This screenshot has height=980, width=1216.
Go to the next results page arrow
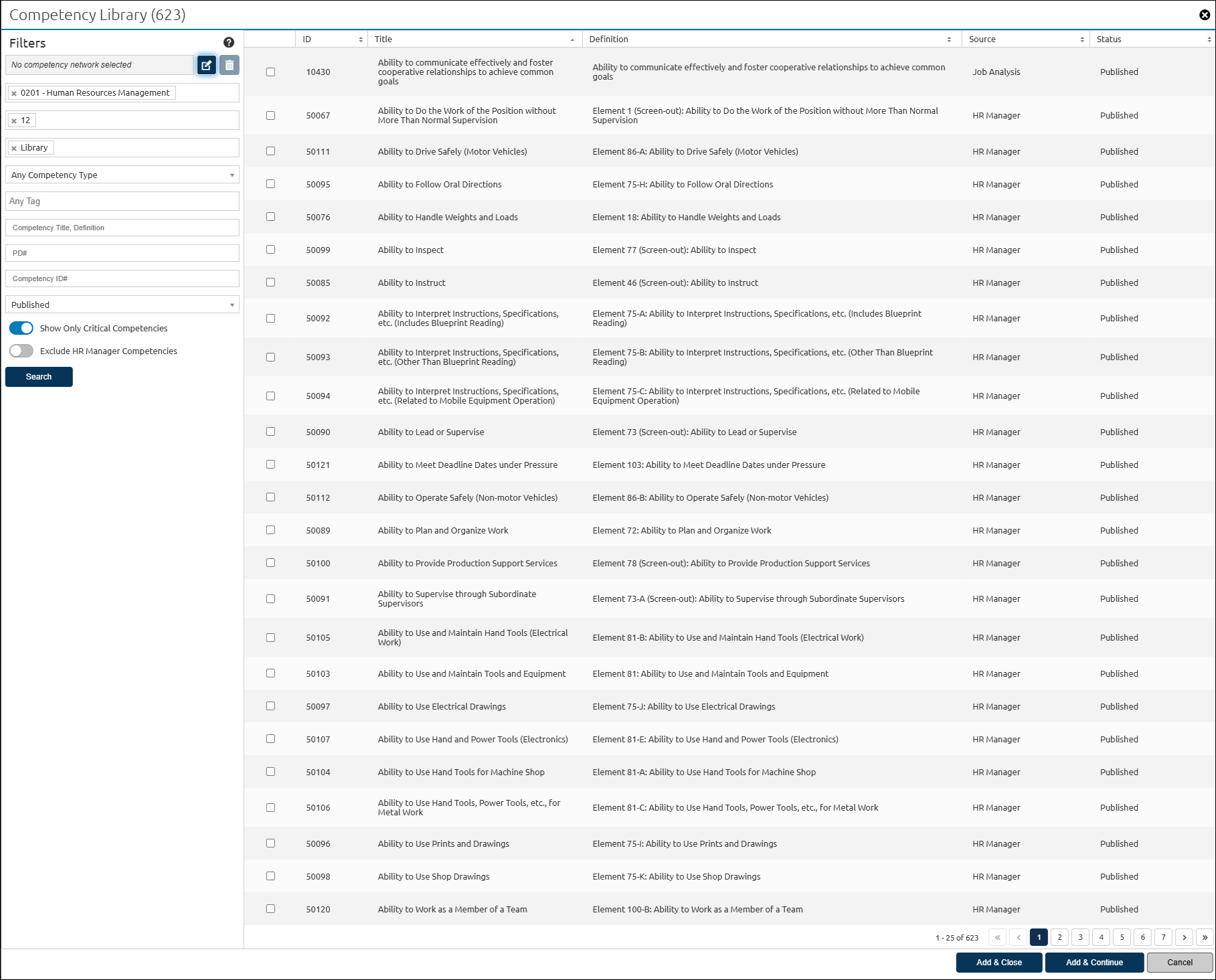tap(1185, 937)
